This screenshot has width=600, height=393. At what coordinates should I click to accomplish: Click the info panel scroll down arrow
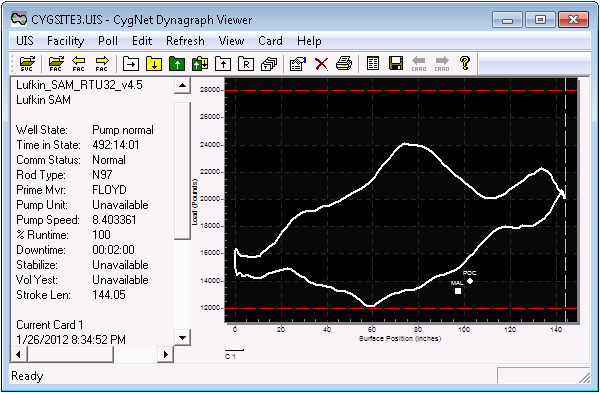pos(182,338)
